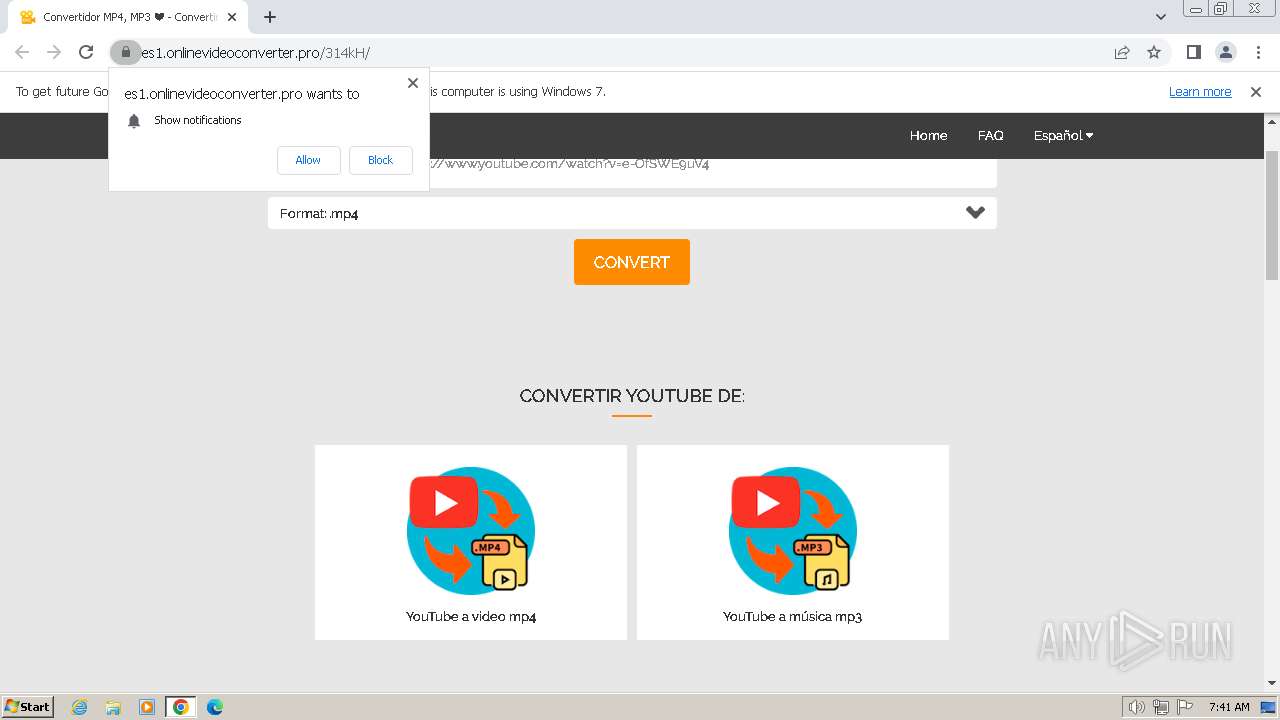Launch Internet Explorer from taskbar
This screenshot has height=720, width=1280.
(80, 707)
